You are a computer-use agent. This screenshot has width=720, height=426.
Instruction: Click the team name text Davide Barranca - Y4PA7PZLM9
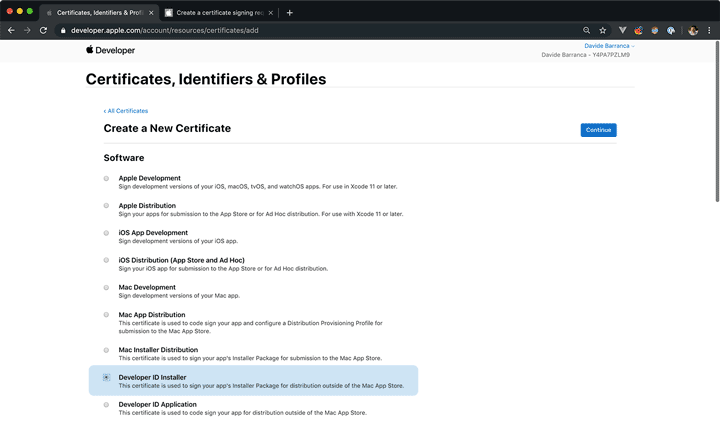point(585,55)
